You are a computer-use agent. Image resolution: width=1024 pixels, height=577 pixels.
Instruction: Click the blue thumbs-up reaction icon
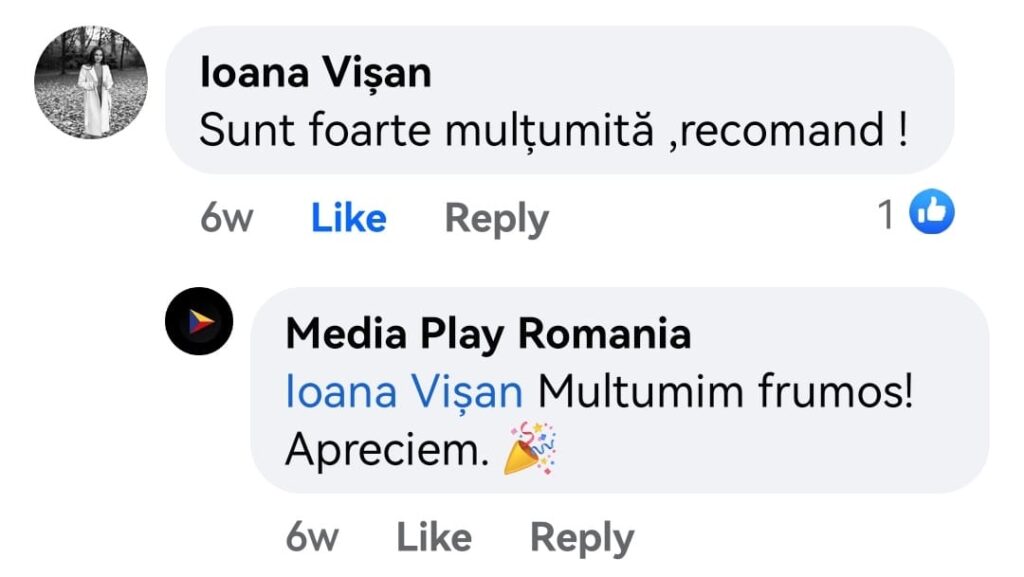931,213
